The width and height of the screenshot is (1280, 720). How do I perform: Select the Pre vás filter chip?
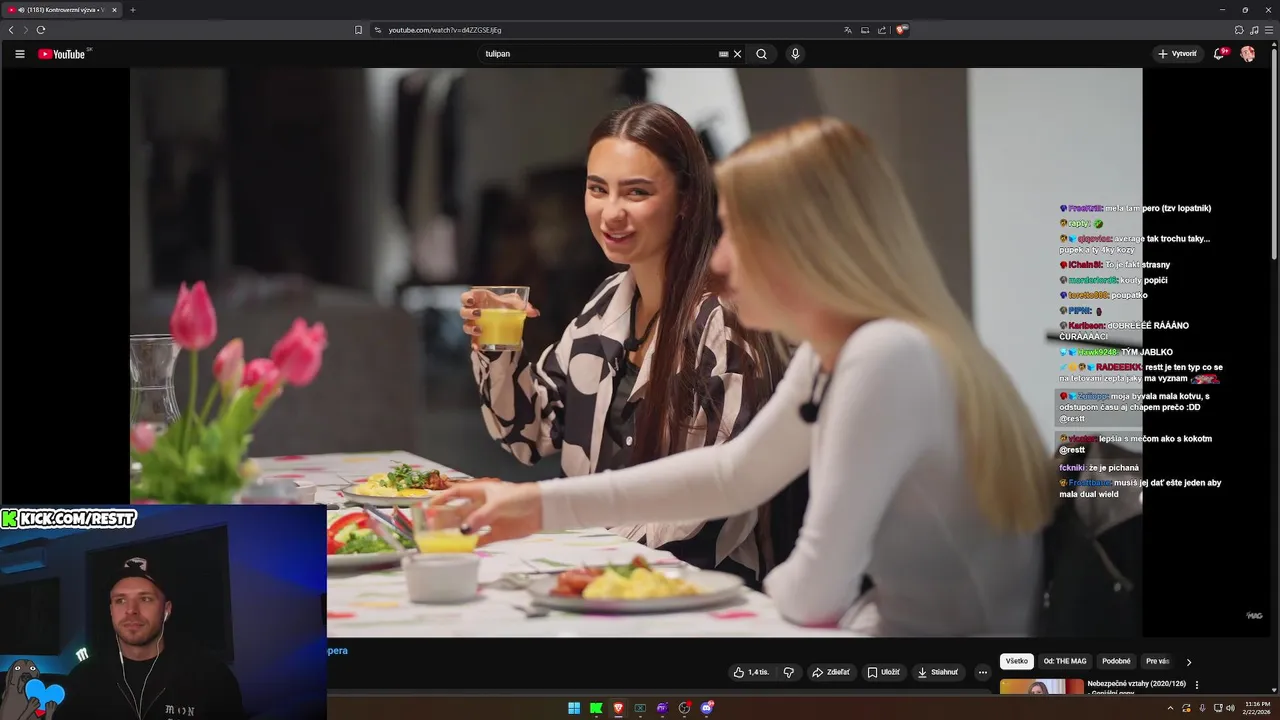coord(1157,661)
